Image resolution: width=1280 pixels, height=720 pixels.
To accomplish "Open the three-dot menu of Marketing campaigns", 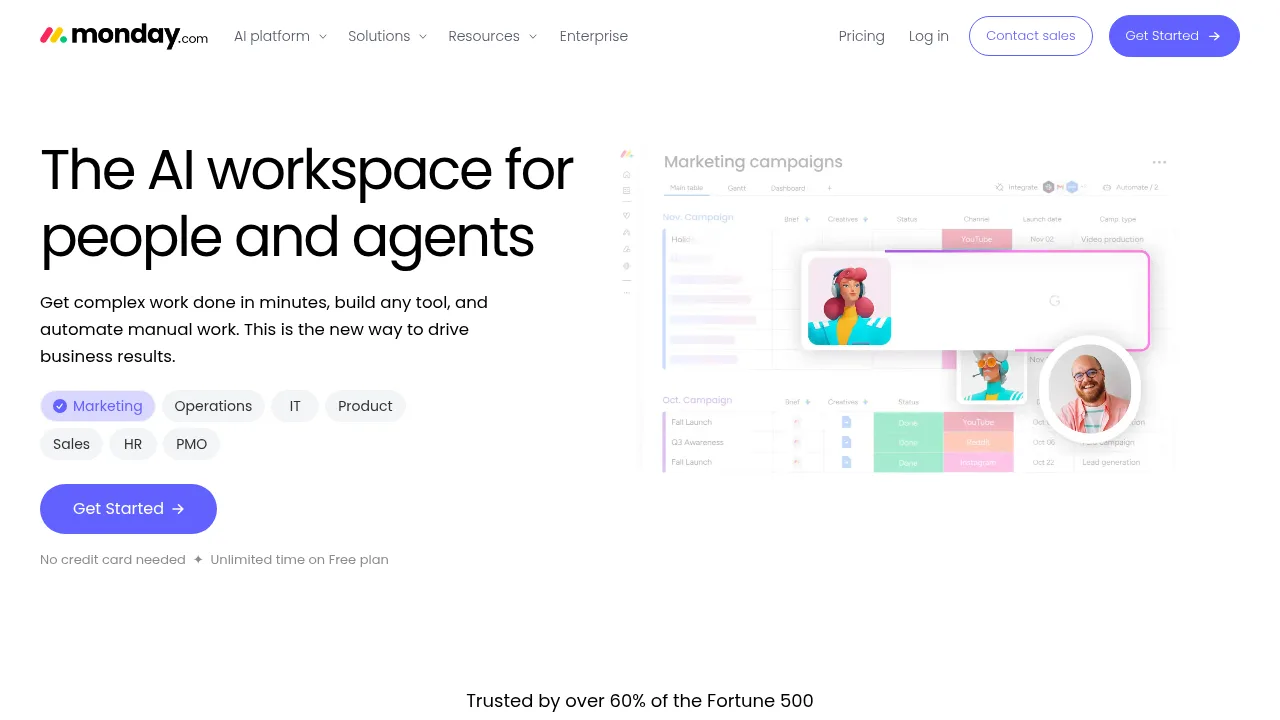I will [x=1159, y=162].
